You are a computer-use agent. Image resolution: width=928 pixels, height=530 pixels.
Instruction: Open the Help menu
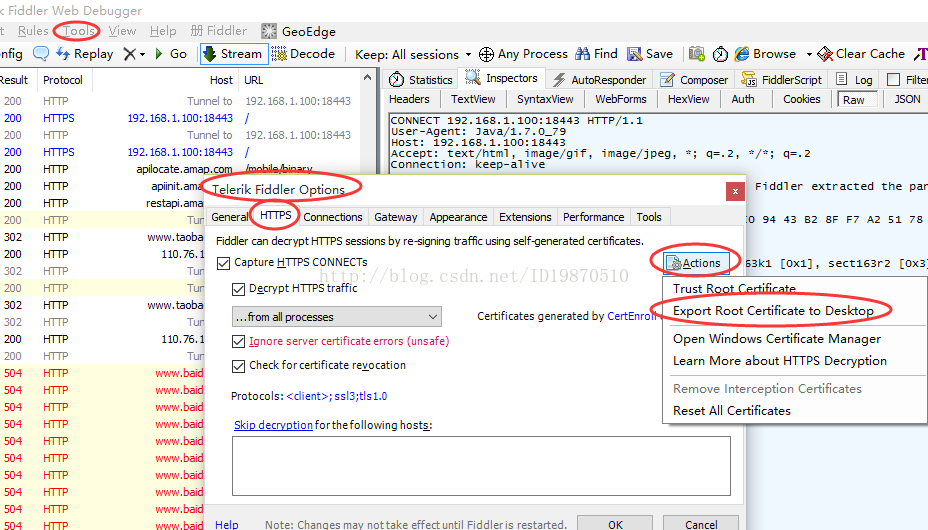(x=163, y=31)
